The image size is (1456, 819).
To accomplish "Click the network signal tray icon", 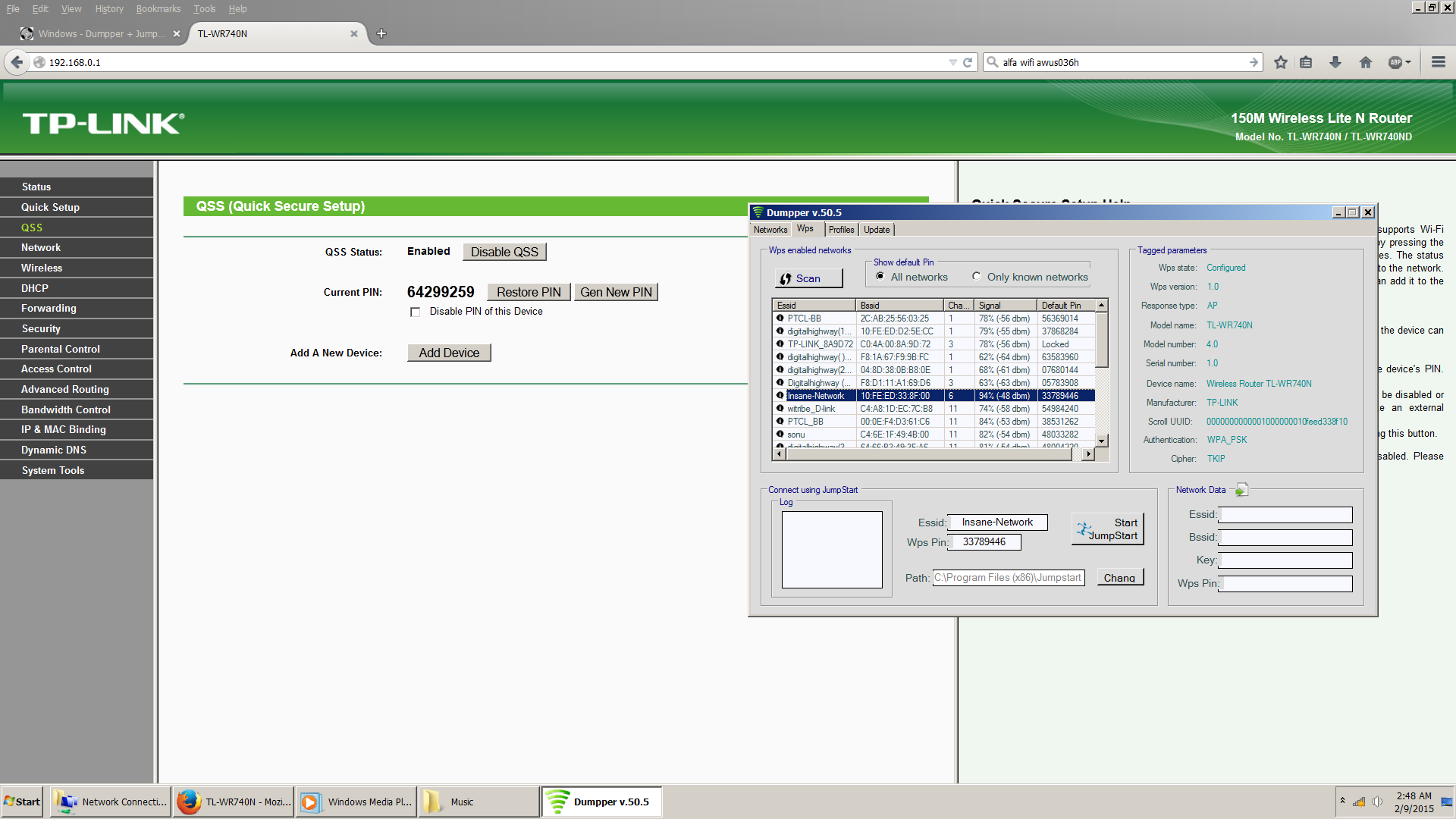I will [x=1359, y=802].
